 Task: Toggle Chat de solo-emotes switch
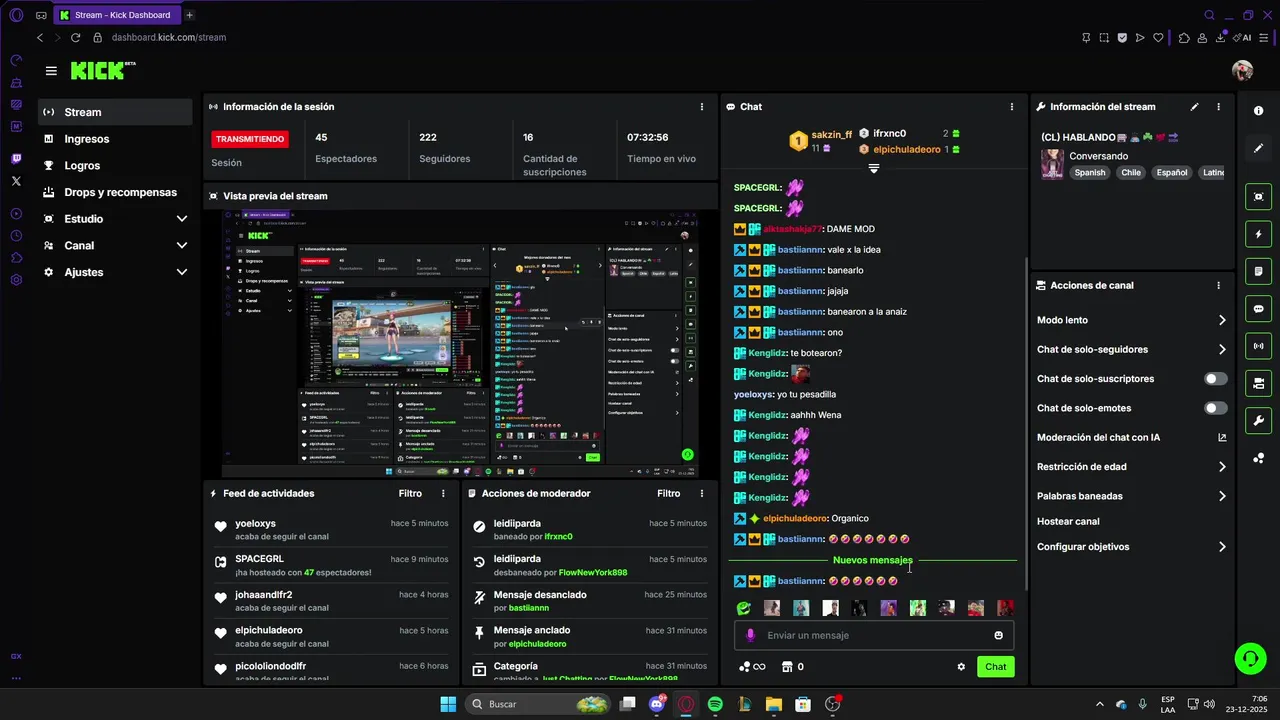click(x=1215, y=408)
